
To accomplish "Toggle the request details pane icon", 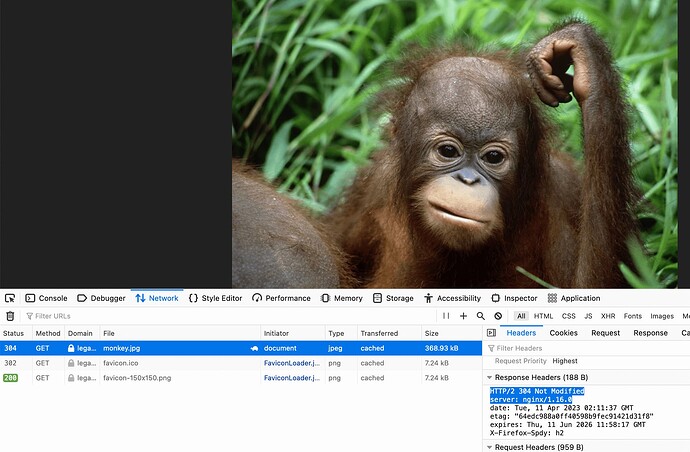I will point(492,333).
